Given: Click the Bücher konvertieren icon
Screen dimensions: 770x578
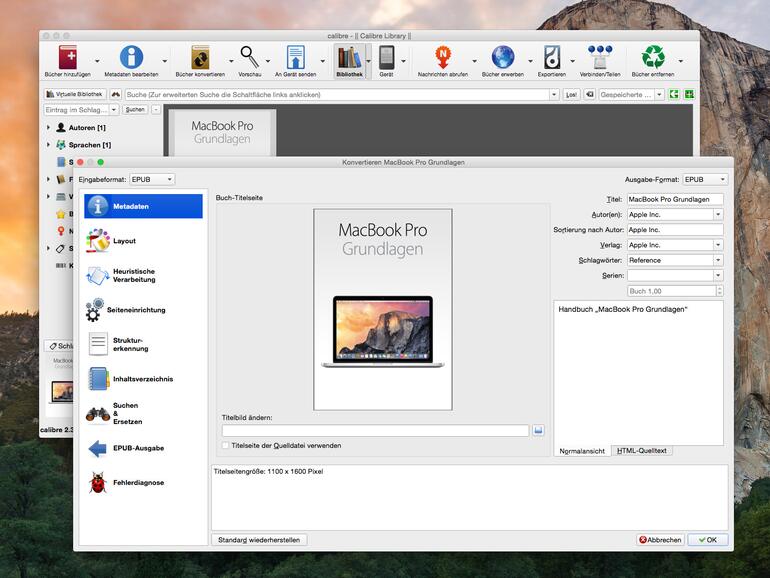Looking at the screenshot, I should tap(200, 58).
